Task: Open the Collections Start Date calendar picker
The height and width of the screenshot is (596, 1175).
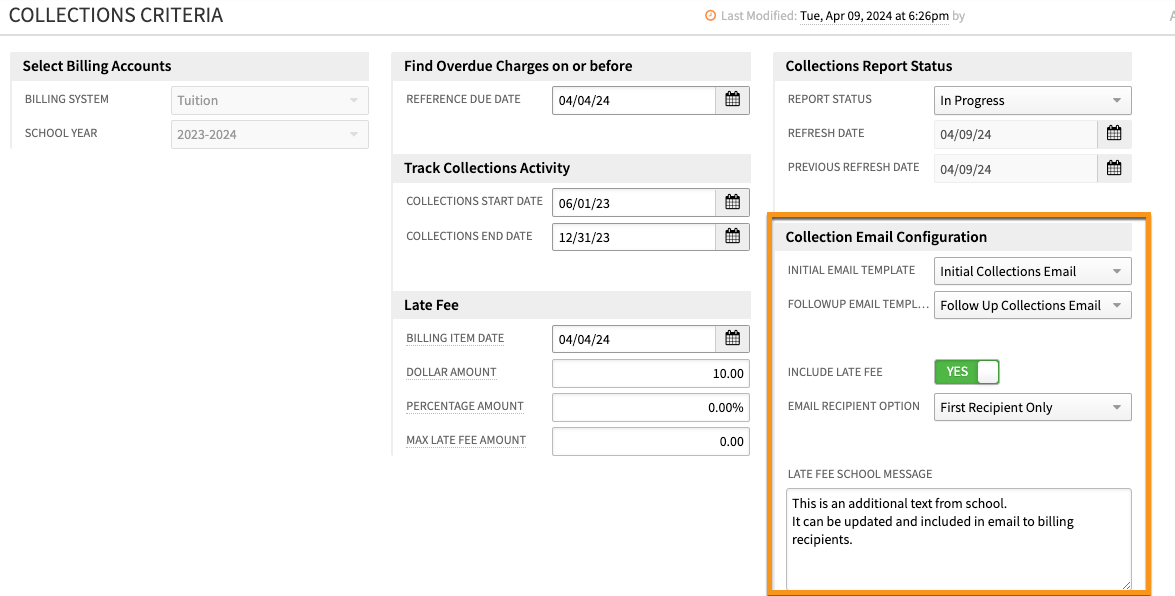Action: [x=732, y=202]
